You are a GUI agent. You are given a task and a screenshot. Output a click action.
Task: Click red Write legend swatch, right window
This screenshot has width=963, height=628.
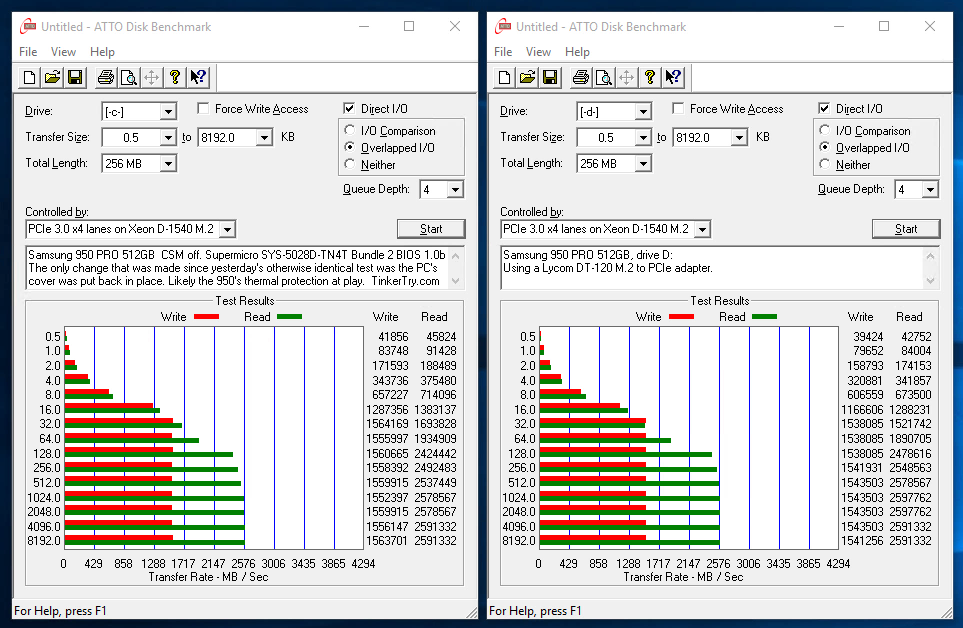(682, 317)
